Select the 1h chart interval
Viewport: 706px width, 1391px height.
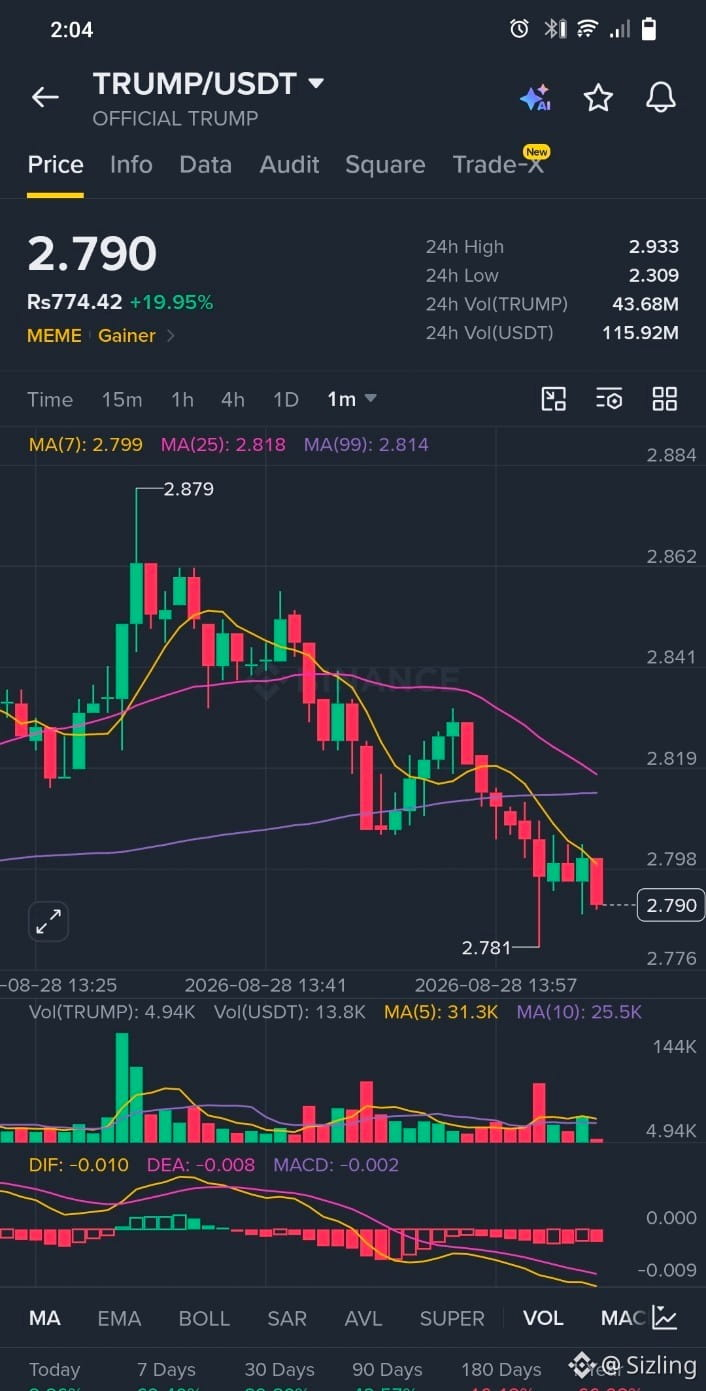(x=182, y=399)
